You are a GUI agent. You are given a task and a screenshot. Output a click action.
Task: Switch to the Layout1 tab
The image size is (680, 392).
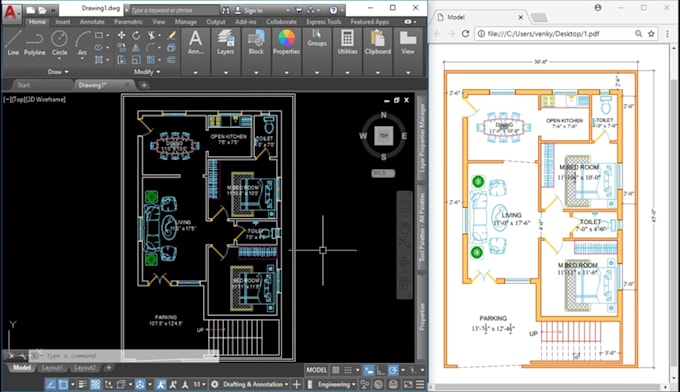point(52,368)
